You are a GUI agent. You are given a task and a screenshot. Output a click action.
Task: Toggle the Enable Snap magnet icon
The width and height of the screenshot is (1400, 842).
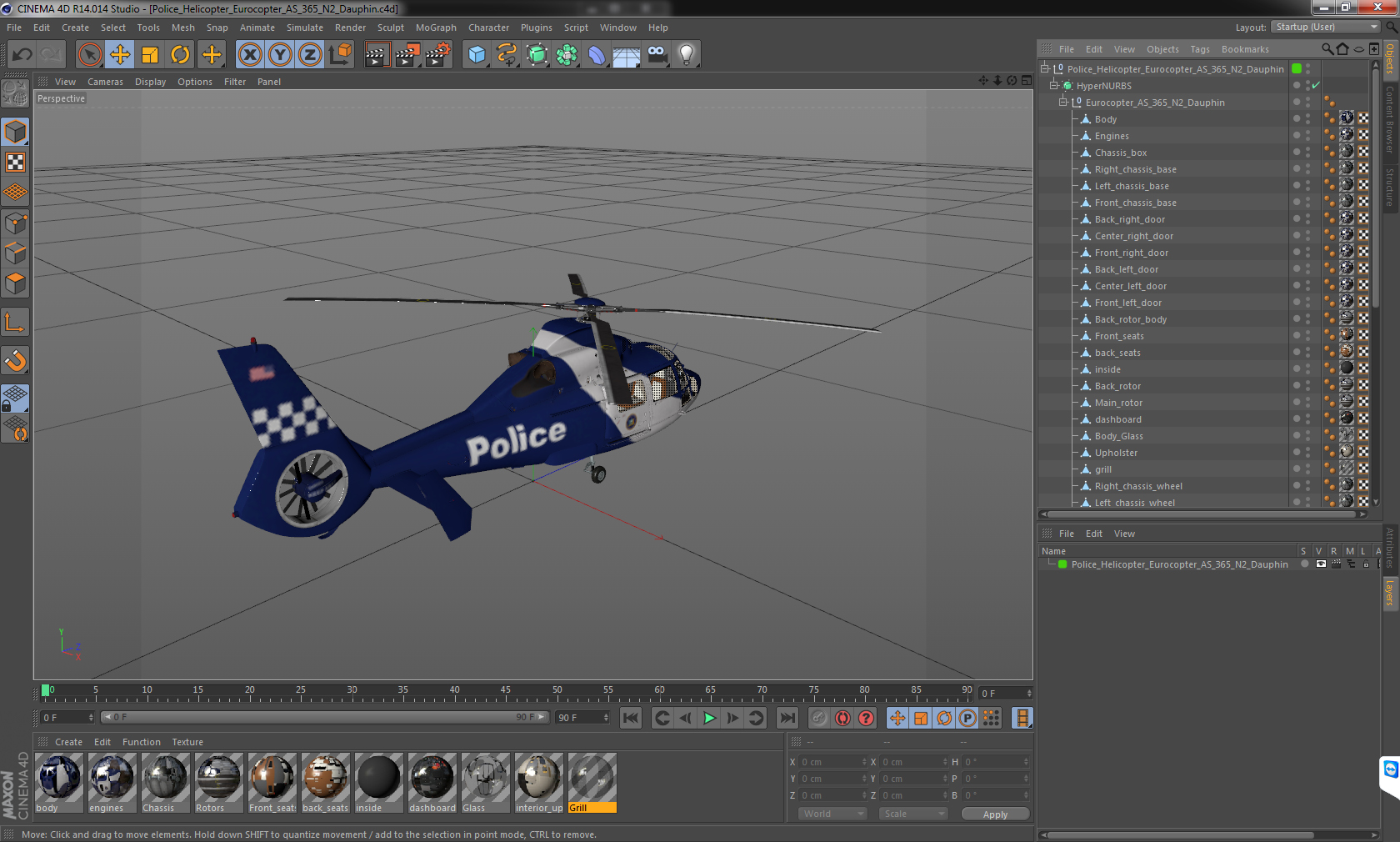click(x=15, y=360)
